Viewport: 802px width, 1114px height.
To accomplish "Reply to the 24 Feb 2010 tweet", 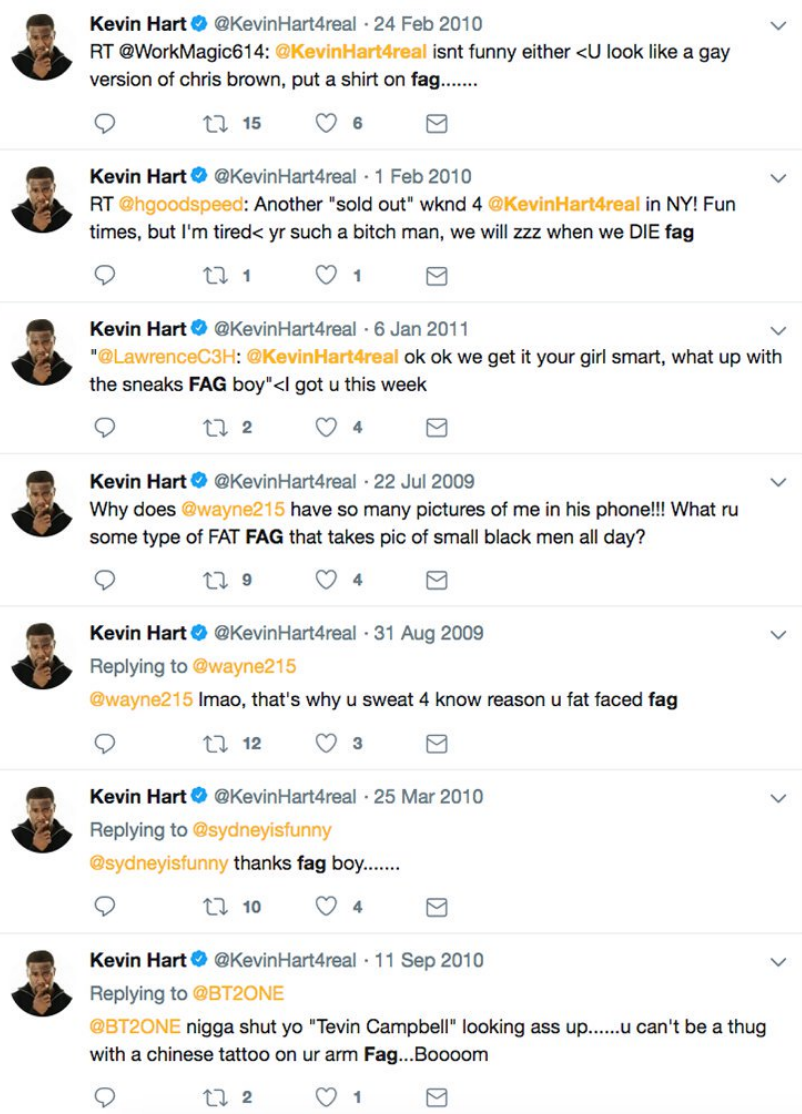I will (x=104, y=124).
